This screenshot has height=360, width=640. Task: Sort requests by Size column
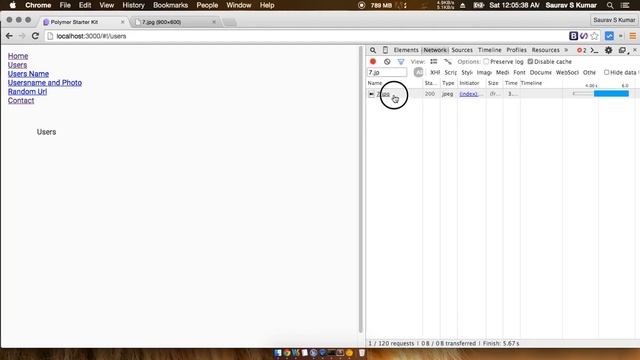click(494, 83)
